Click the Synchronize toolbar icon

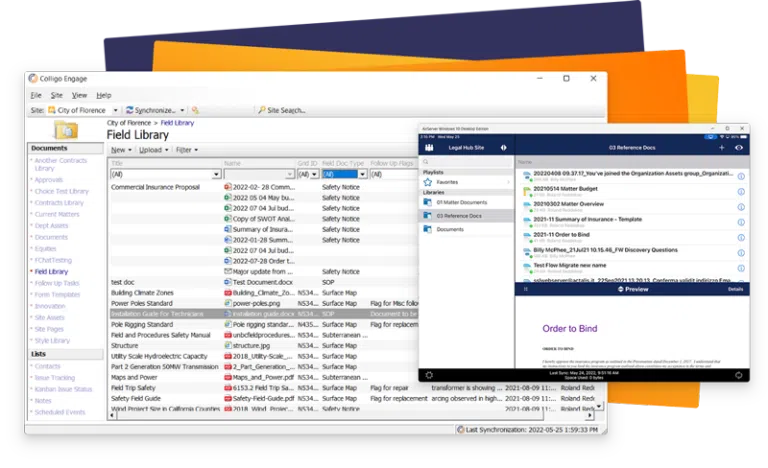coord(130,110)
